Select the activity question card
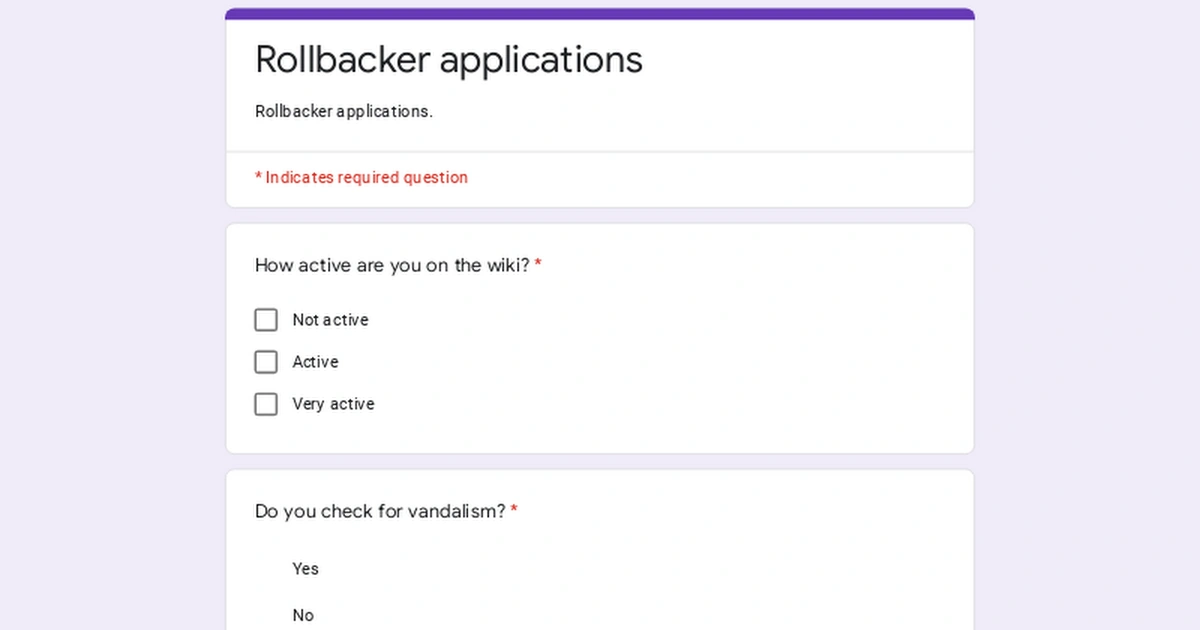Screen dimensions: 1200x630 coord(600,337)
